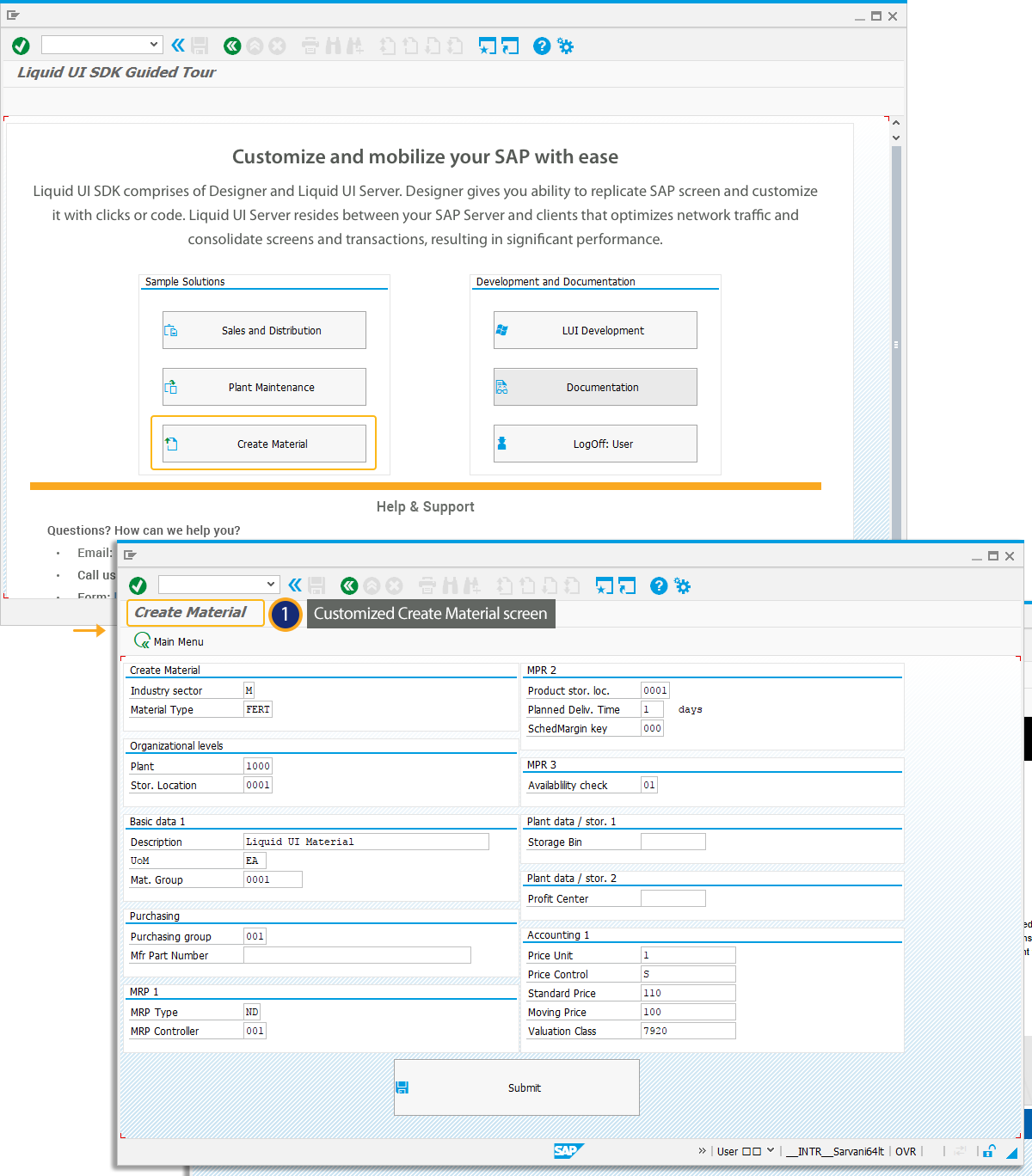
Task: Expand the status bar with the double chevron
Action: tap(702, 1150)
